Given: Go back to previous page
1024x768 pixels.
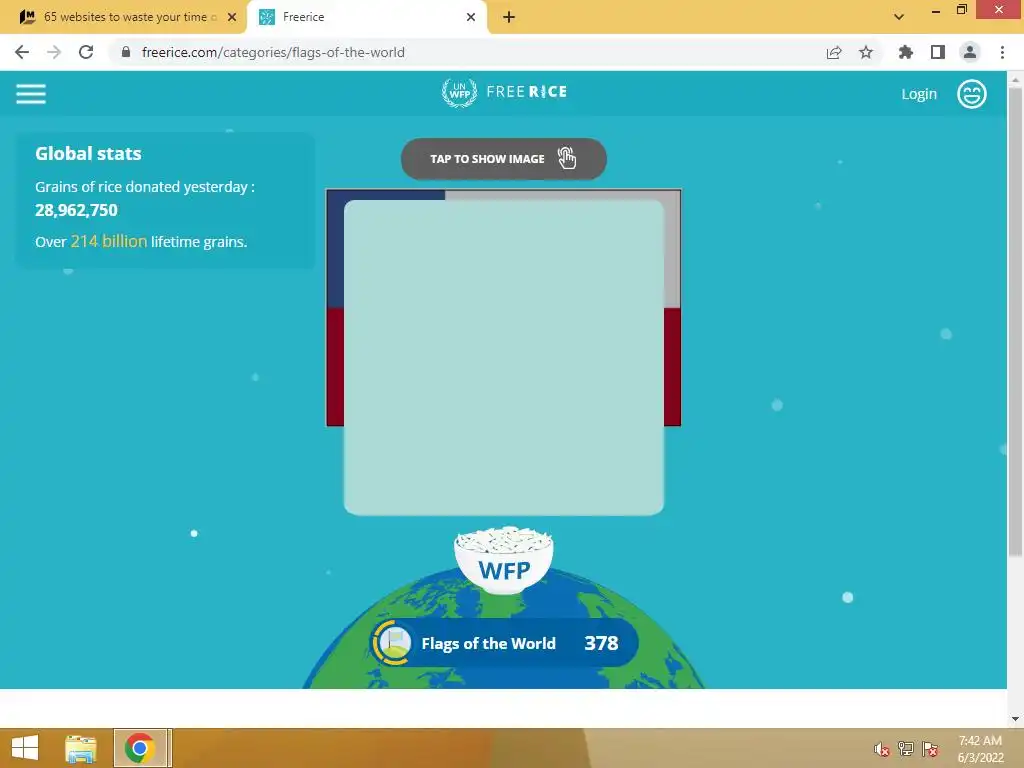Looking at the screenshot, I should [22, 52].
